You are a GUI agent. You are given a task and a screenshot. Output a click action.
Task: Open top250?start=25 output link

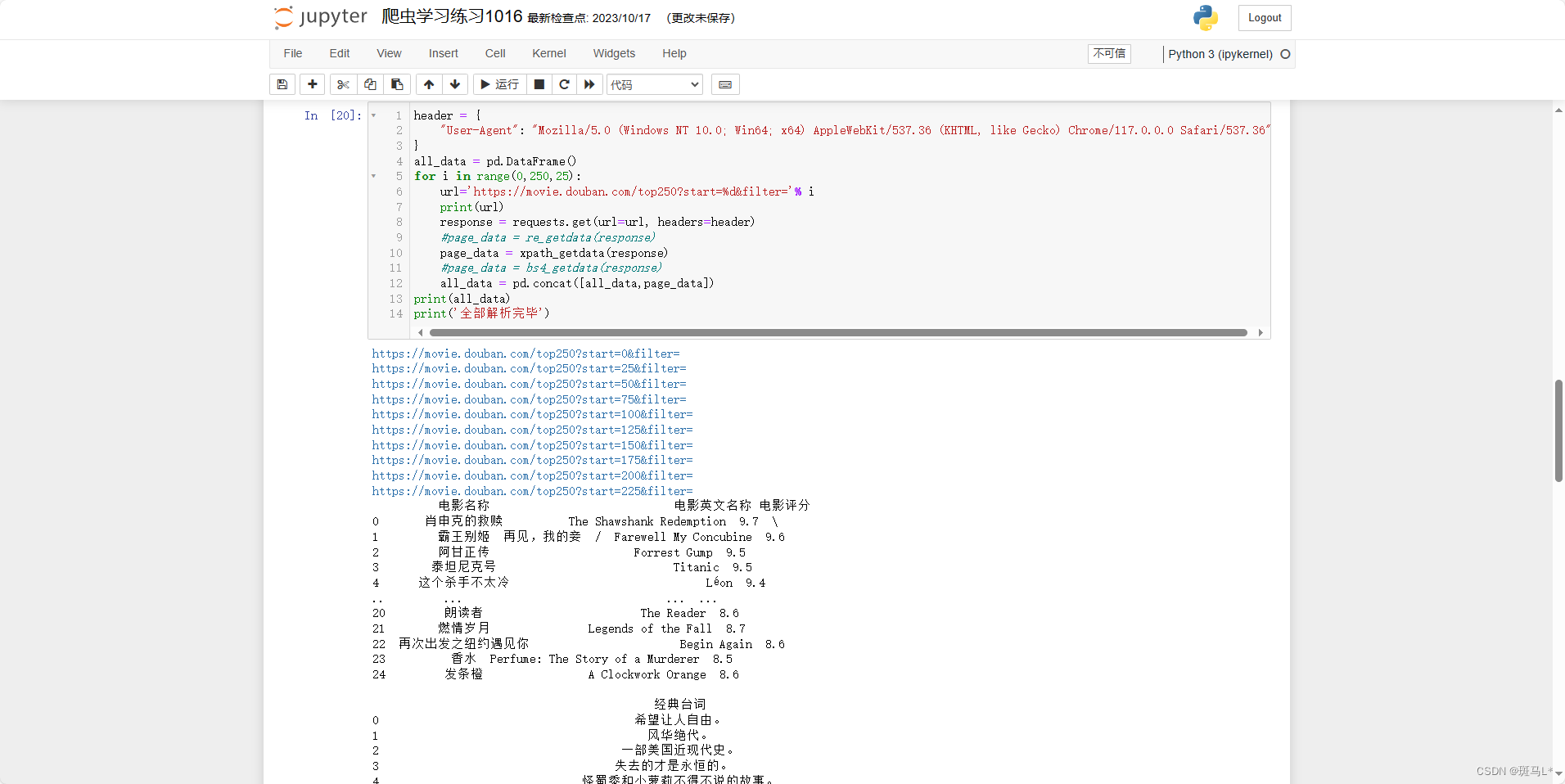point(529,368)
